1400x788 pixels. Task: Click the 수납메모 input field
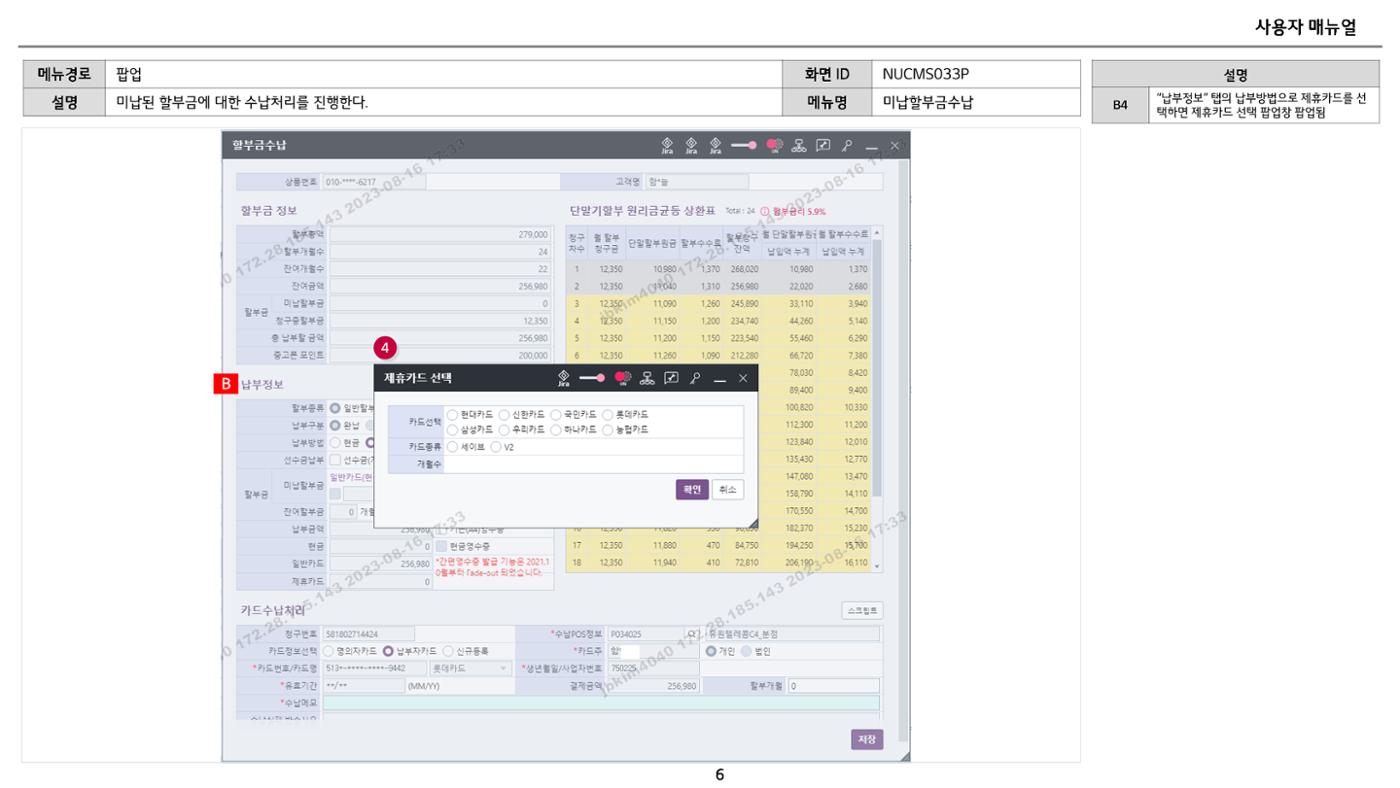click(x=601, y=703)
